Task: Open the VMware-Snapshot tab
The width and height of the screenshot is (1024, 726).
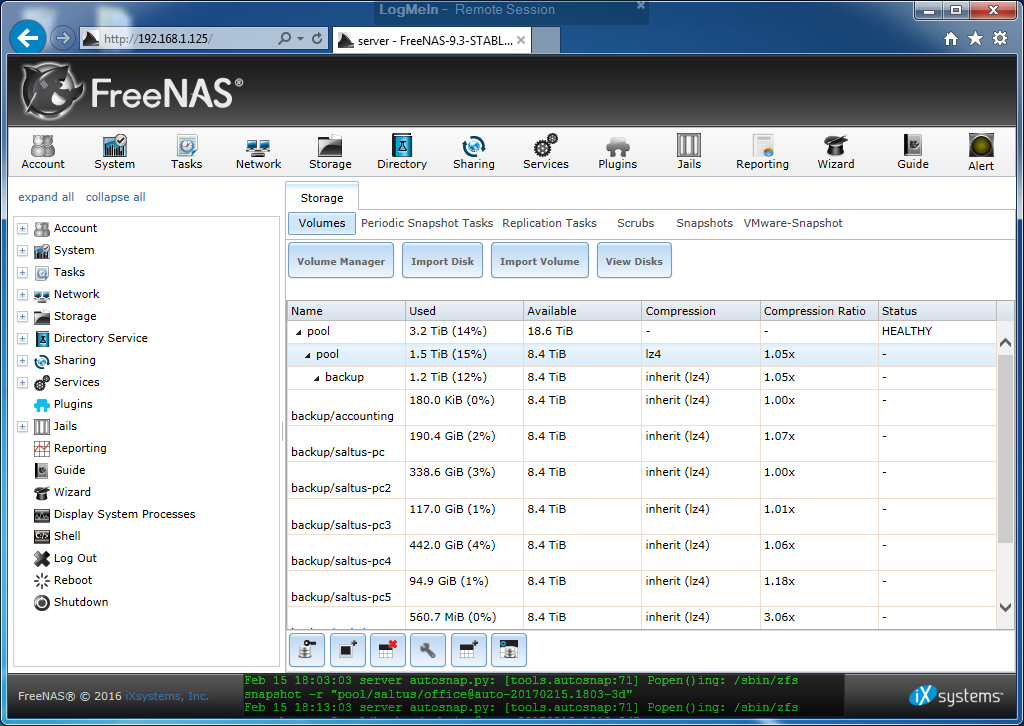Action: click(x=793, y=223)
